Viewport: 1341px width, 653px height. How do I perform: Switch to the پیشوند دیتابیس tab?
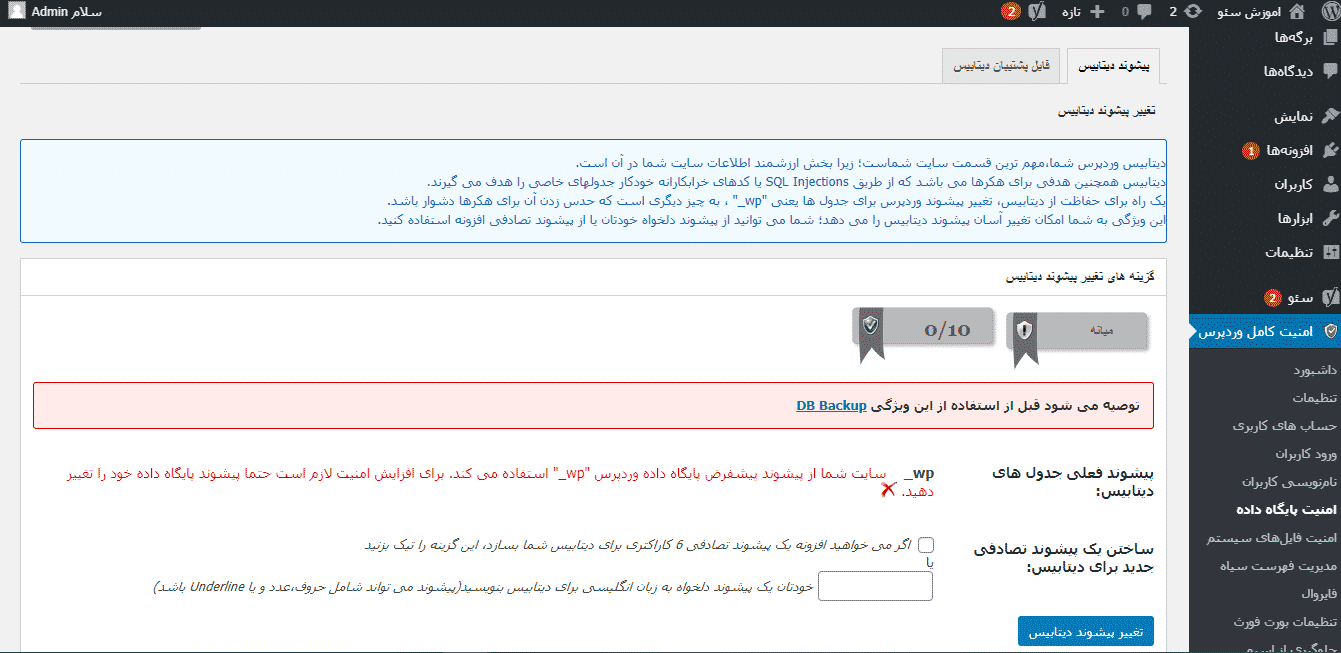[x=1113, y=66]
